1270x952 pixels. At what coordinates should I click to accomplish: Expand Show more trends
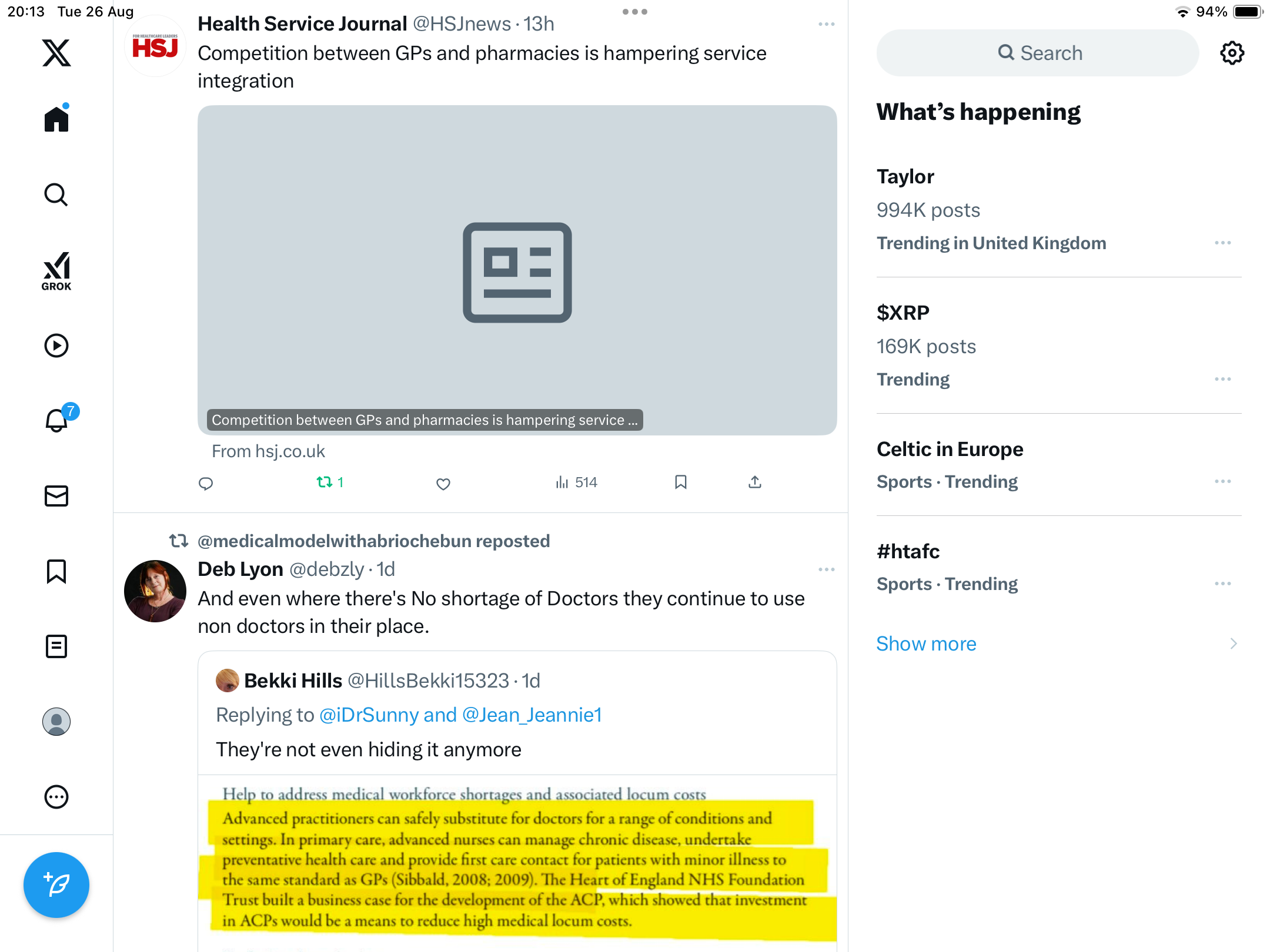926,643
